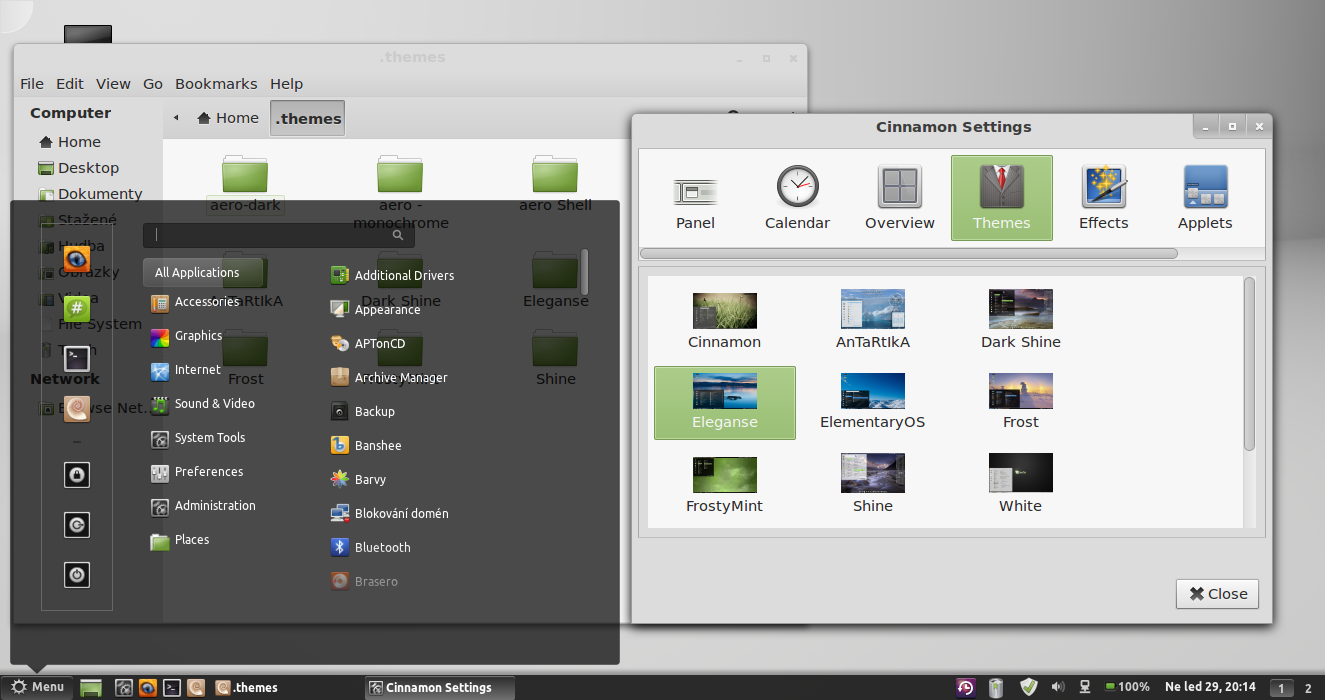Select the Themes category in Cinnamon Settings

tap(1002, 198)
